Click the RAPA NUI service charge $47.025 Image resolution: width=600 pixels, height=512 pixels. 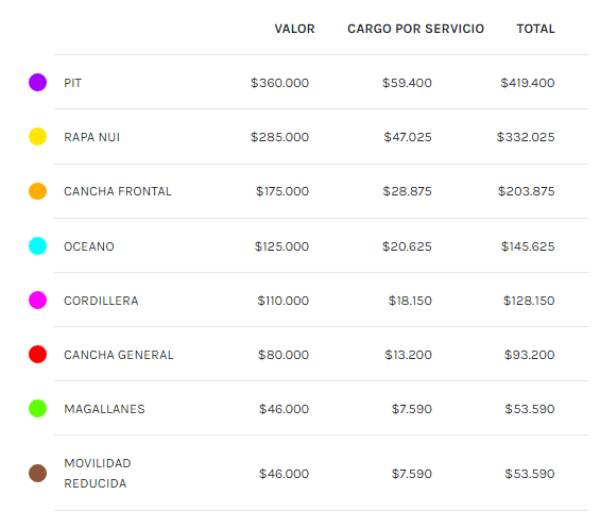pos(407,137)
